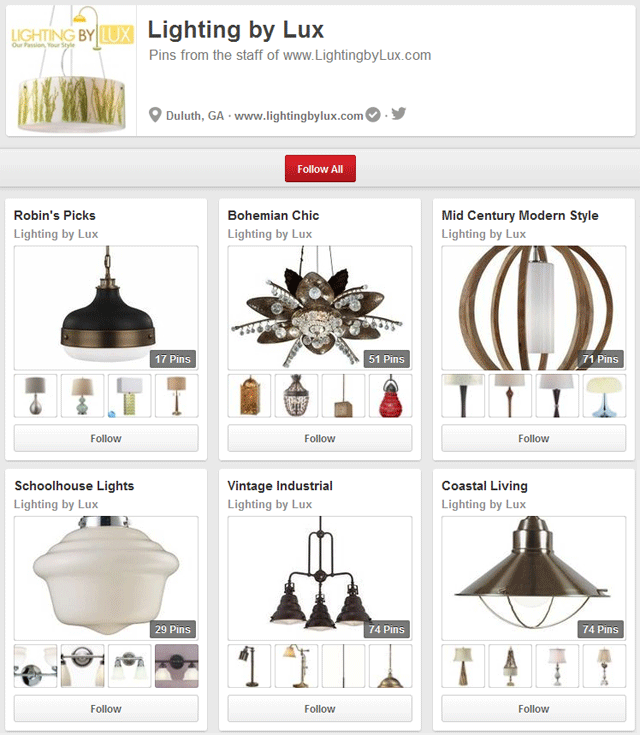Image resolution: width=640 pixels, height=735 pixels.
Task: Follow the Robin's Picks board
Action: pos(106,438)
